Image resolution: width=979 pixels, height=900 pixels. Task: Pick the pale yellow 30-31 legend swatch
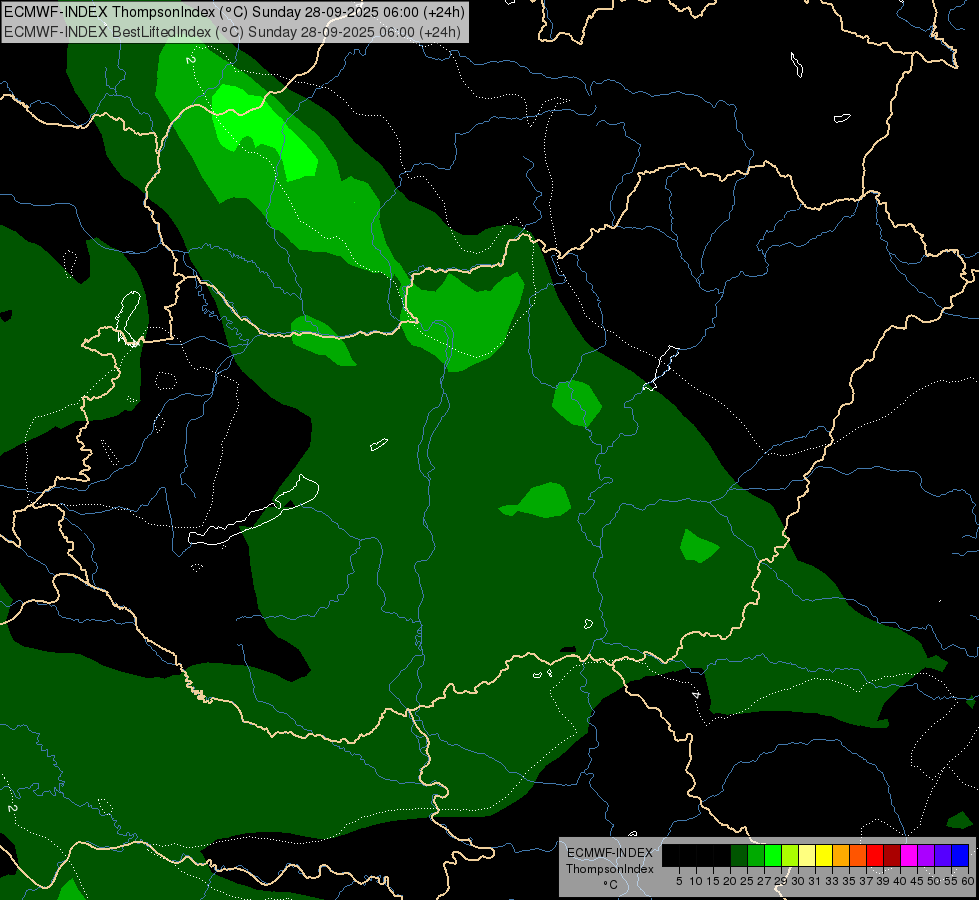coord(807,855)
